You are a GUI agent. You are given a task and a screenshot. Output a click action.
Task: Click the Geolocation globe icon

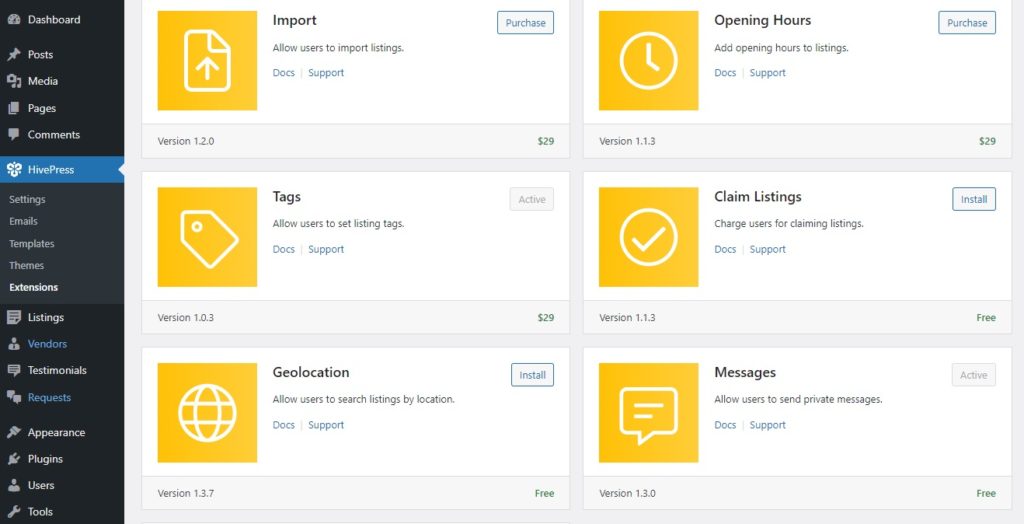207,413
